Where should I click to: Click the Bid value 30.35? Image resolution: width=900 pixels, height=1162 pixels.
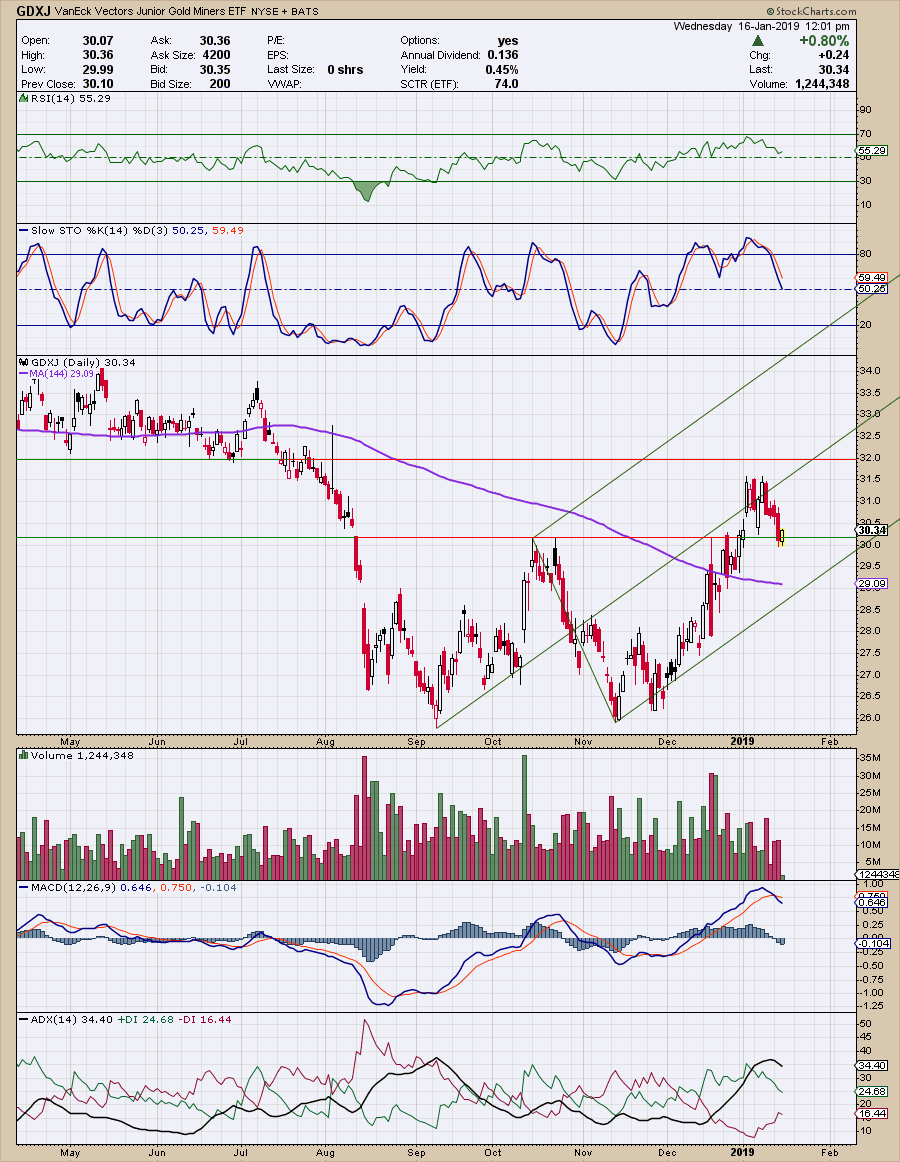click(215, 70)
